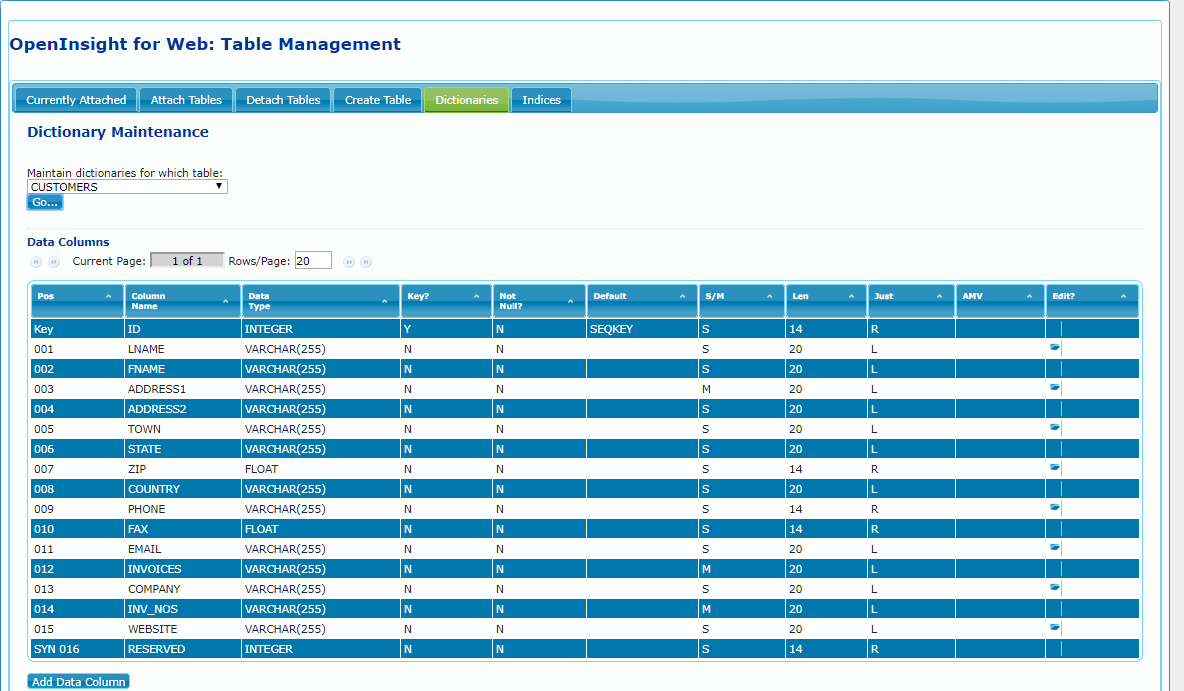Select the TOWN column name cell
This screenshot has width=1184, height=691.
click(183, 429)
